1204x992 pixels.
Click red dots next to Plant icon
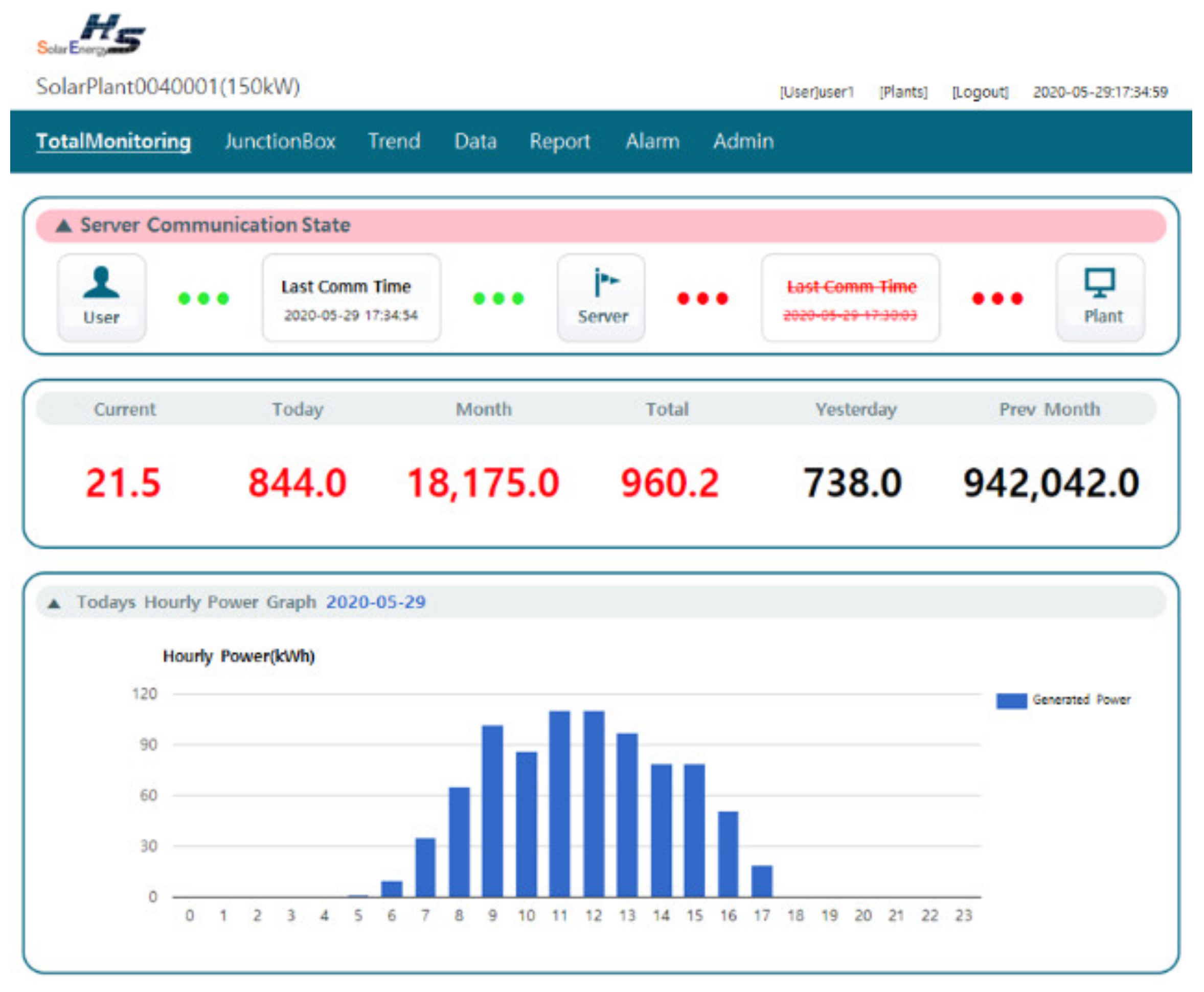pyautogui.click(x=997, y=299)
